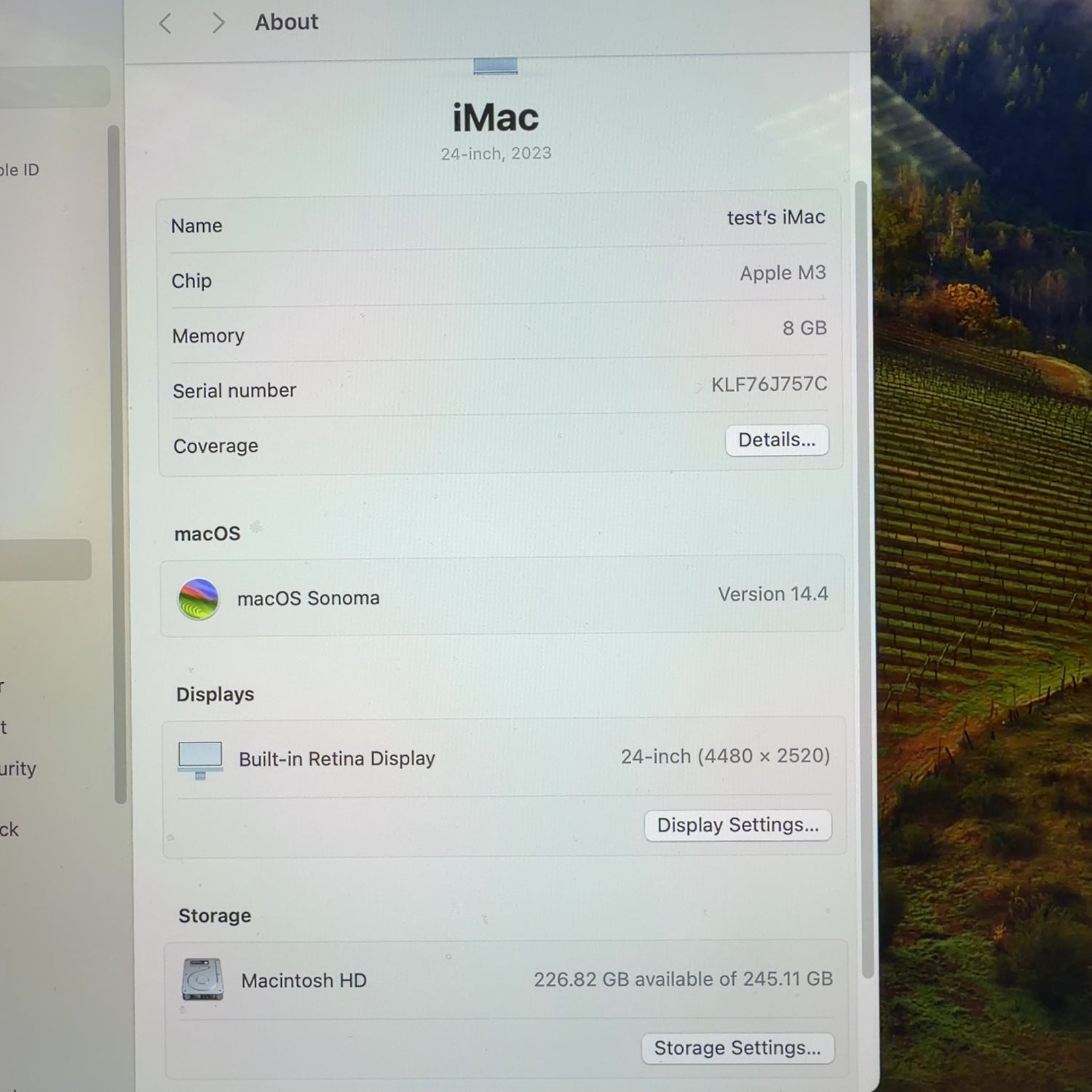The height and width of the screenshot is (1092, 1092).
Task: Open the Apple ID sidebar item
Action: 20,170
